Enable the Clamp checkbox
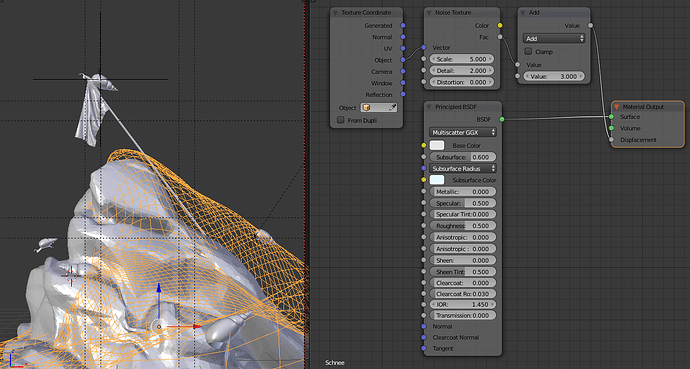 529,51
